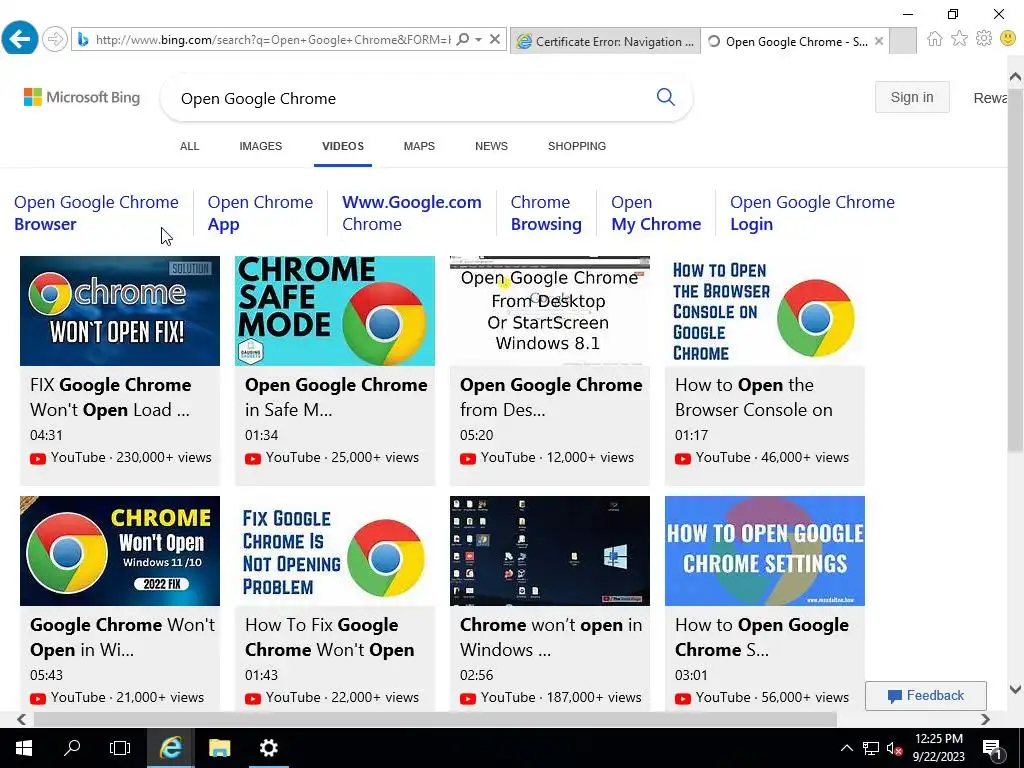Click the vertical scrollbar down arrow

tap(1015, 689)
